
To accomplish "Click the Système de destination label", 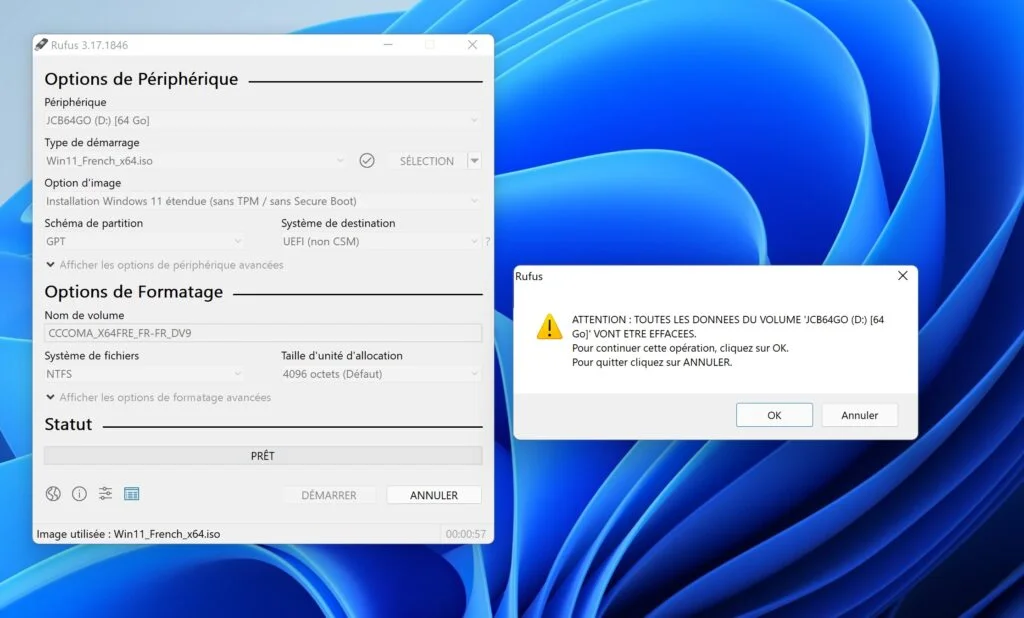I will 338,223.
